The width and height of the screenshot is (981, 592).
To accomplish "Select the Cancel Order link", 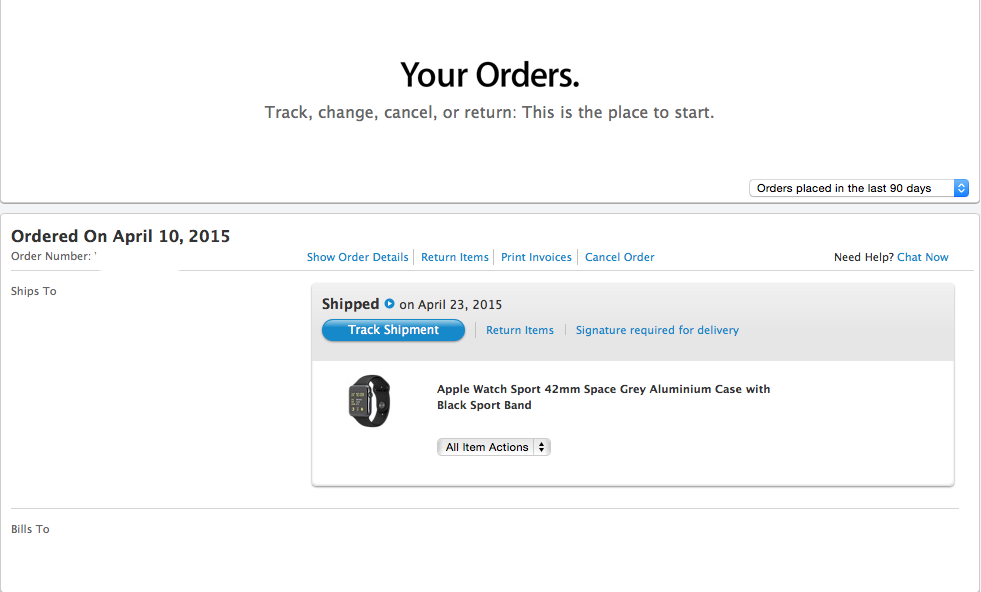I will pyautogui.click(x=619, y=257).
